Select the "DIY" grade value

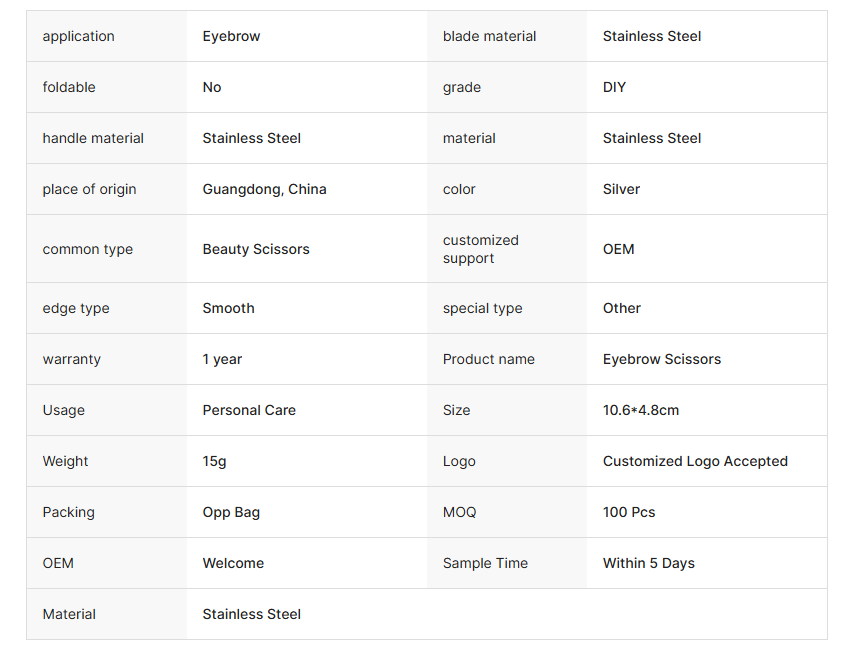[x=614, y=87]
